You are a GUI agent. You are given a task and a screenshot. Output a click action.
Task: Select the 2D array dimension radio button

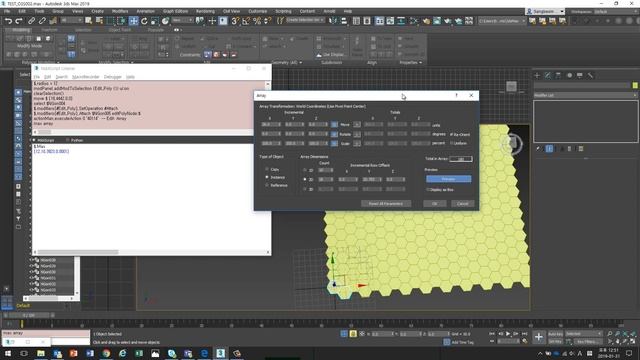point(304,179)
